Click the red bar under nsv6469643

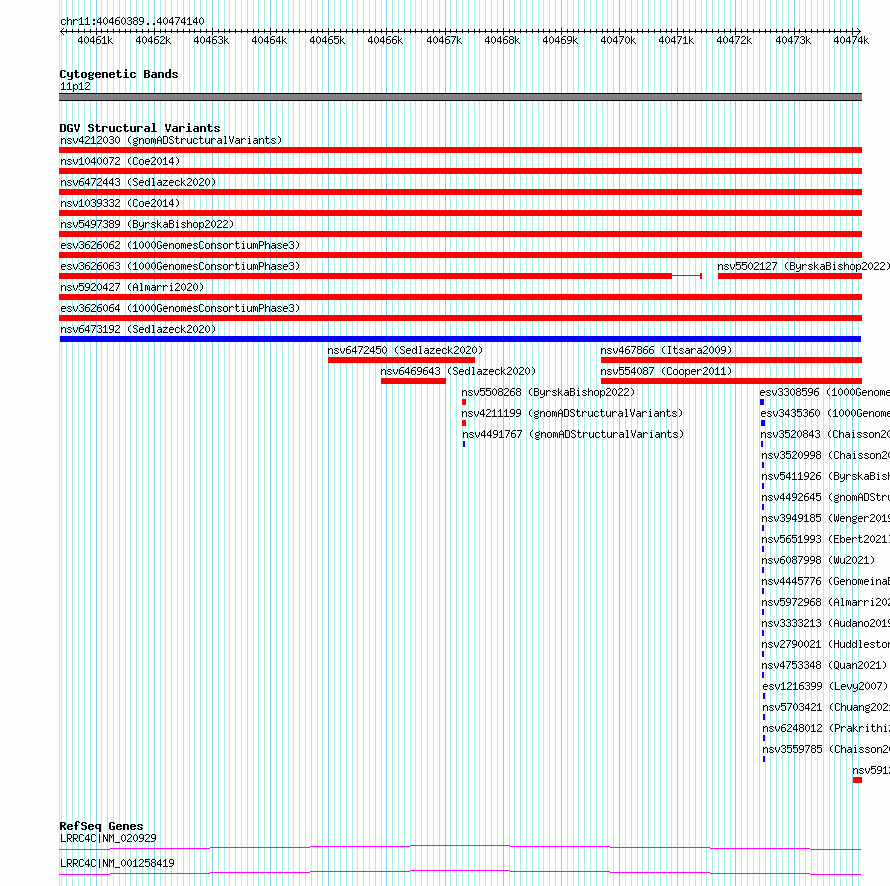click(413, 381)
